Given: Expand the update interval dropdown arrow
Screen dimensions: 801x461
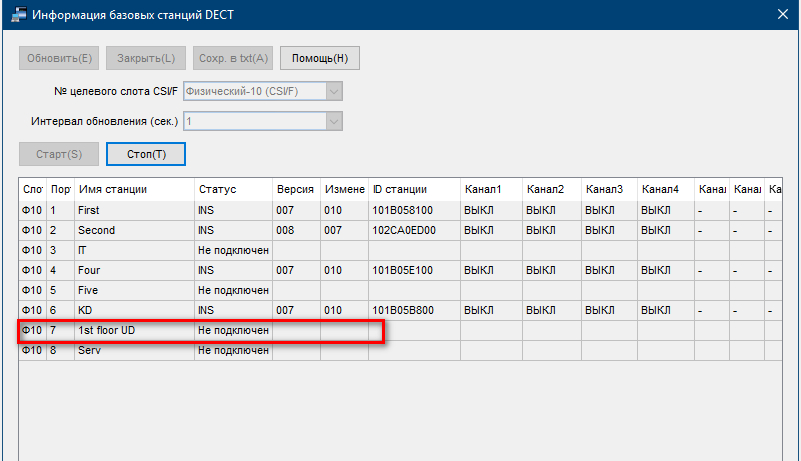Looking at the screenshot, I should (334, 122).
